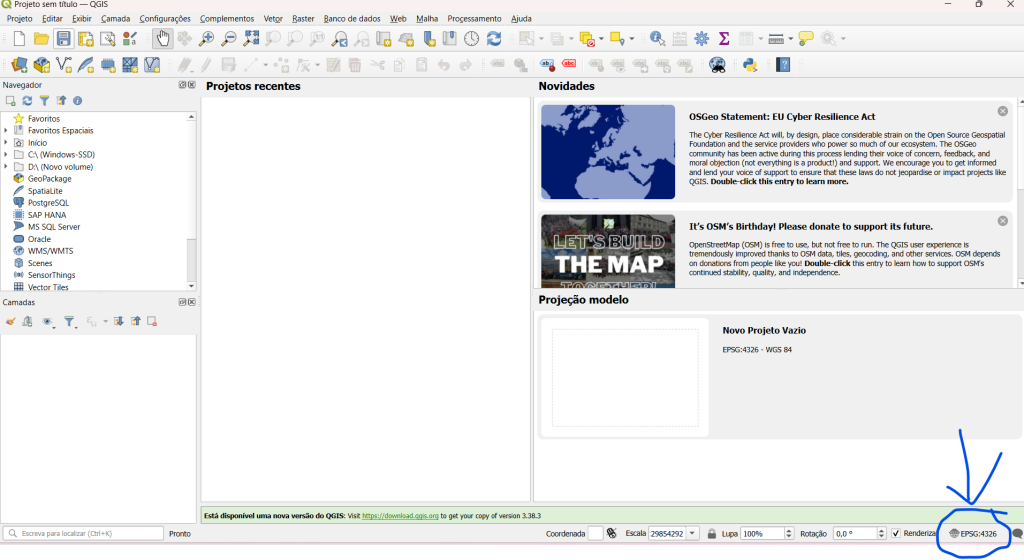Click the Zoom In magnifier tool
This screenshot has height=560, width=1024.
(x=206, y=39)
